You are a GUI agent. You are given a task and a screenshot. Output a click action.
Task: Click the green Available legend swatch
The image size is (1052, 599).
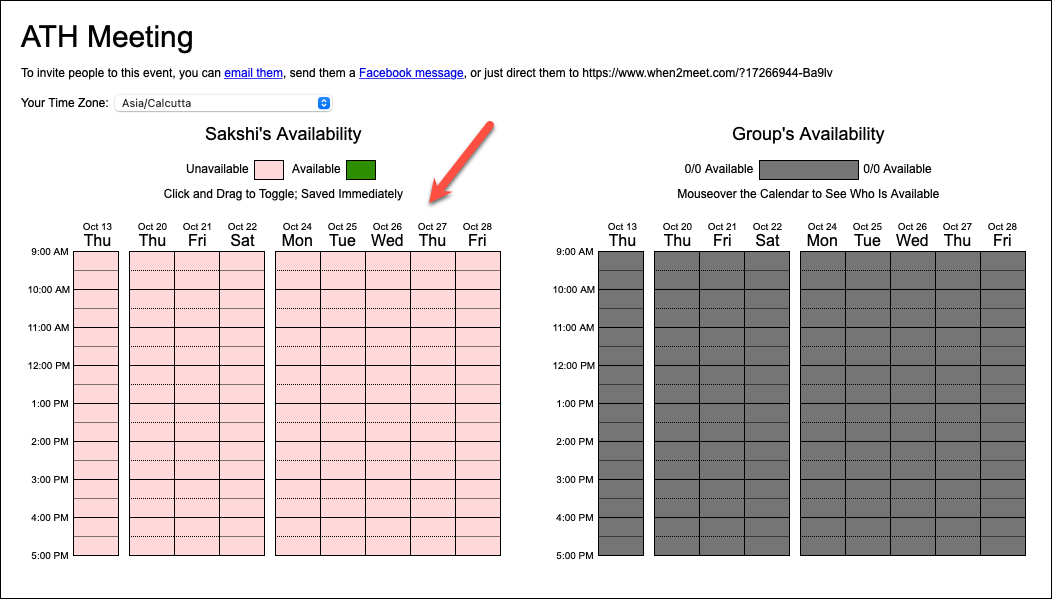pyautogui.click(x=361, y=170)
